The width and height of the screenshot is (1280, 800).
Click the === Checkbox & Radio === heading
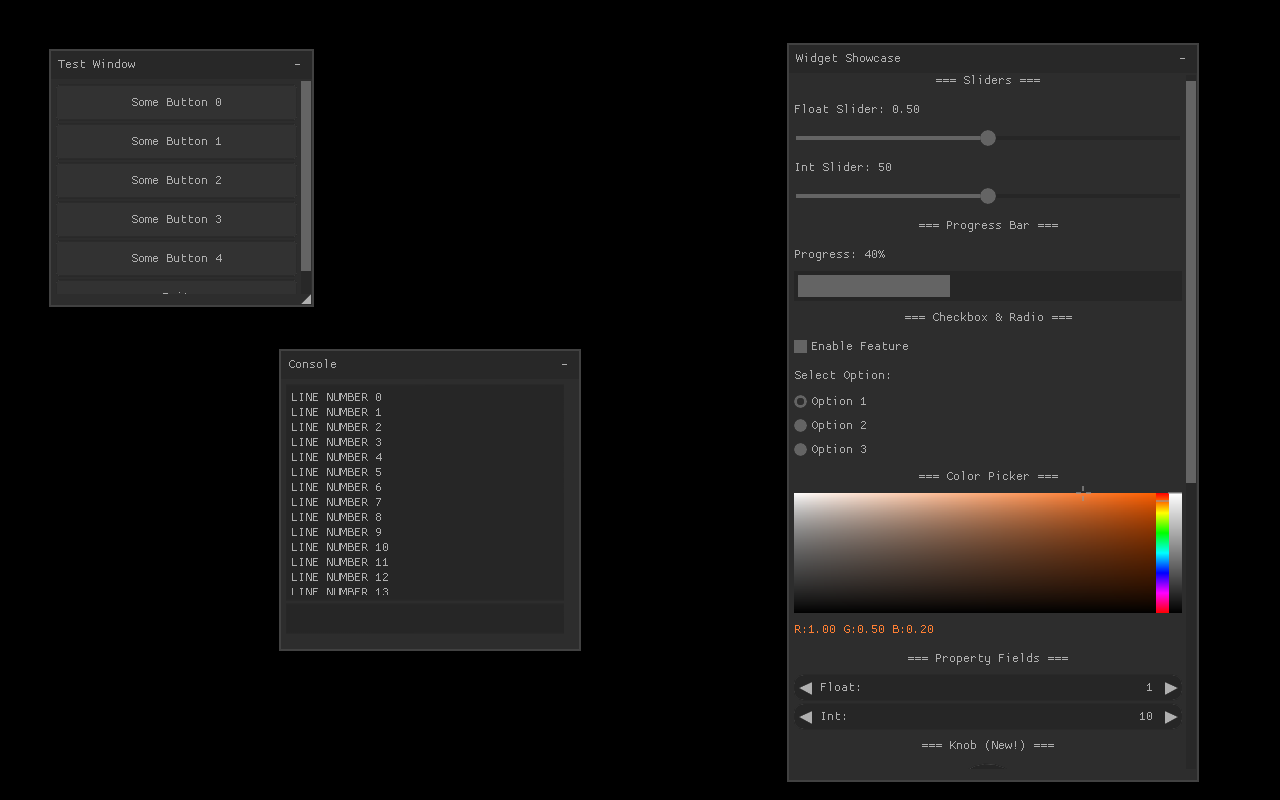pyautogui.click(x=988, y=317)
